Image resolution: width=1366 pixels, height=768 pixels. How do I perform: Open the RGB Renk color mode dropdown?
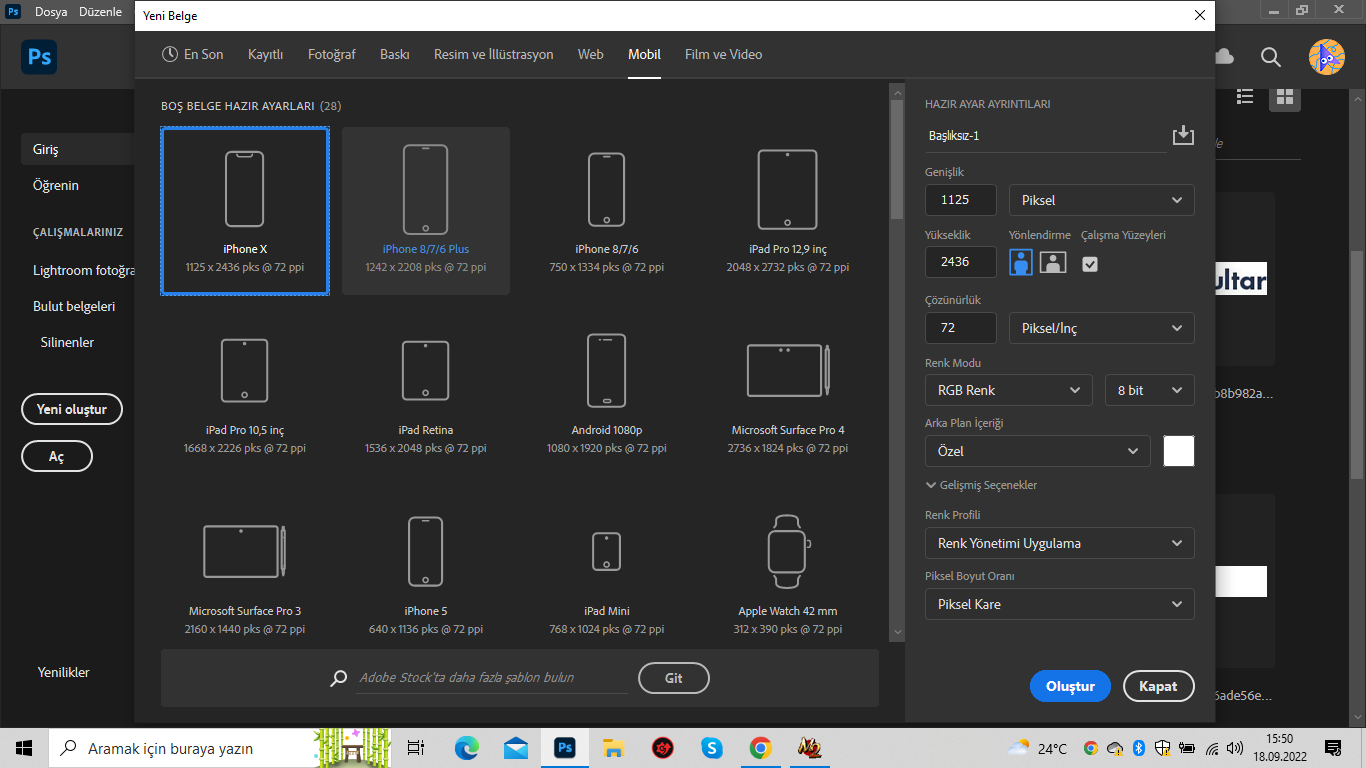tap(1009, 390)
